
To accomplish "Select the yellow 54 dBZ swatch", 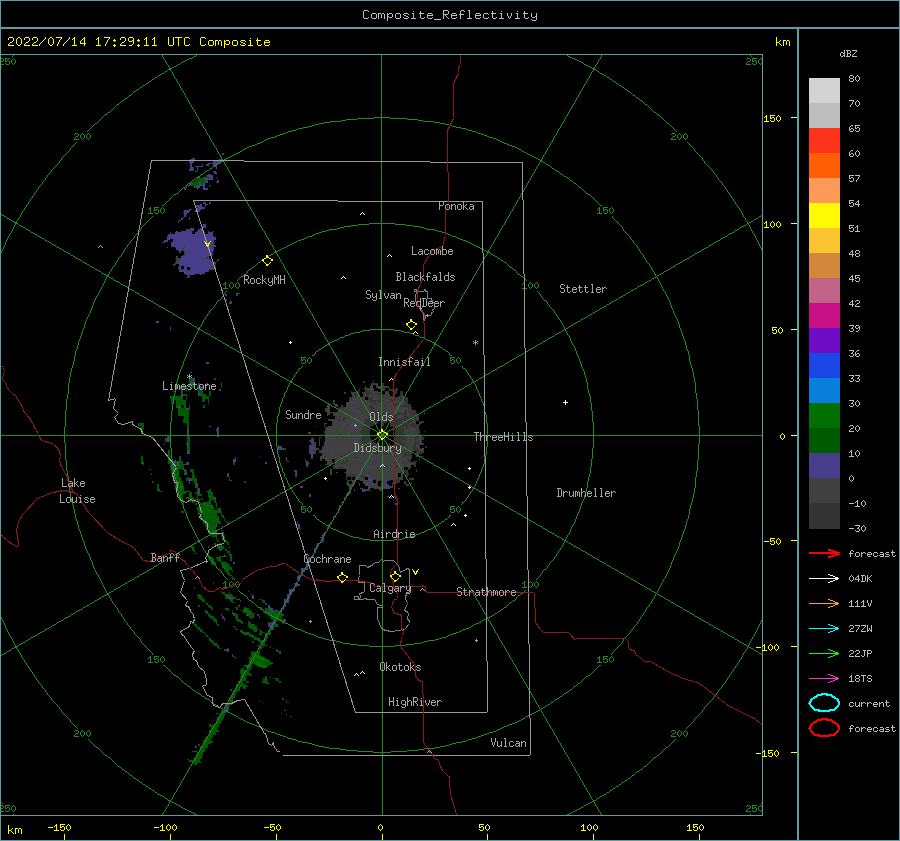I will click(x=824, y=215).
